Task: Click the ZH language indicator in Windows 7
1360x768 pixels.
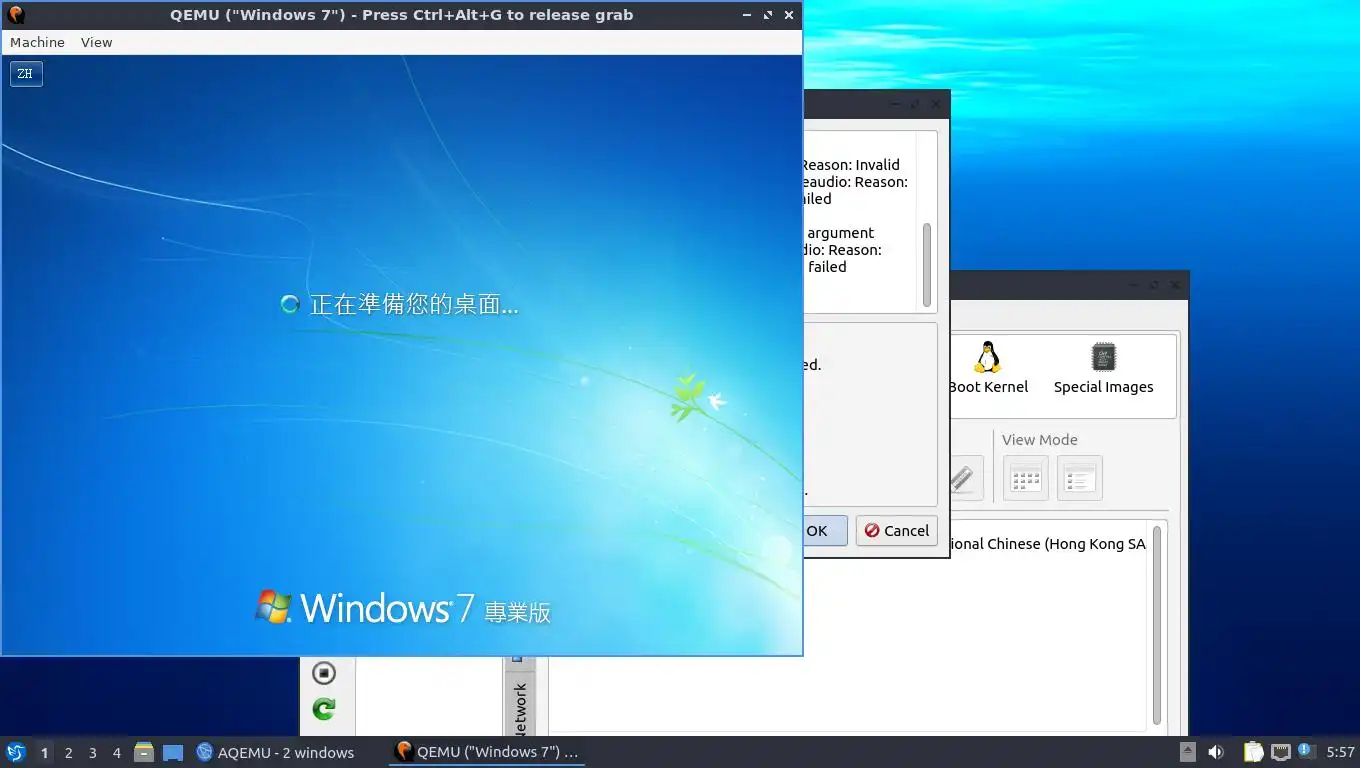Action: point(26,74)
